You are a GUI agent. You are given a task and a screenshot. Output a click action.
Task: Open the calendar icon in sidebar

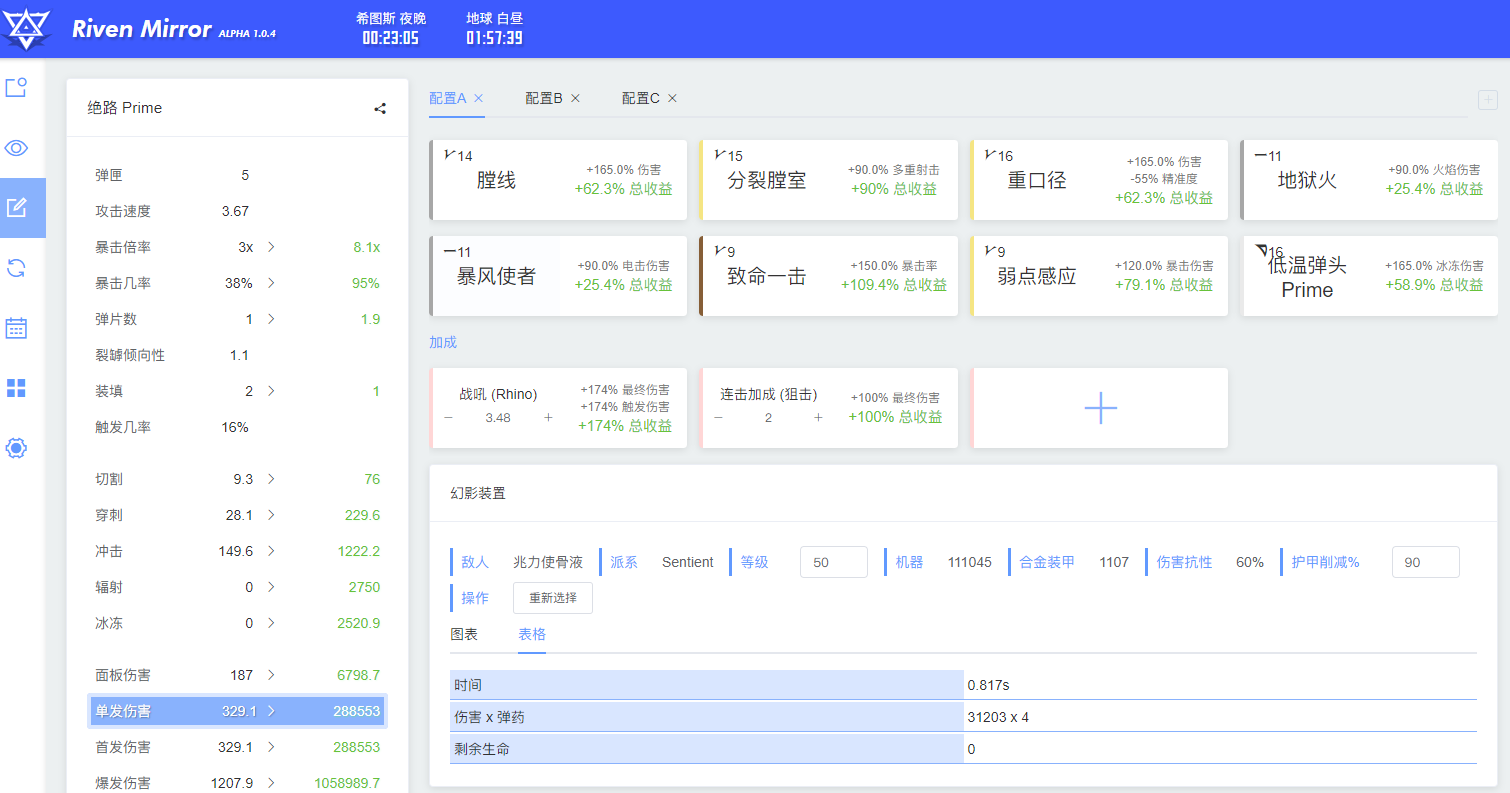pyautogui.click(x=16, y=328)
